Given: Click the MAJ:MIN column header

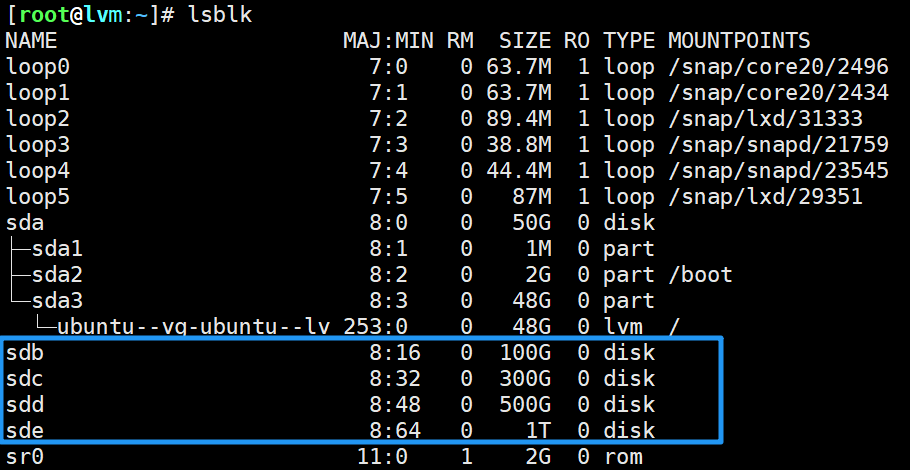Looking at the screenshot, I should [x=387, y=41].
